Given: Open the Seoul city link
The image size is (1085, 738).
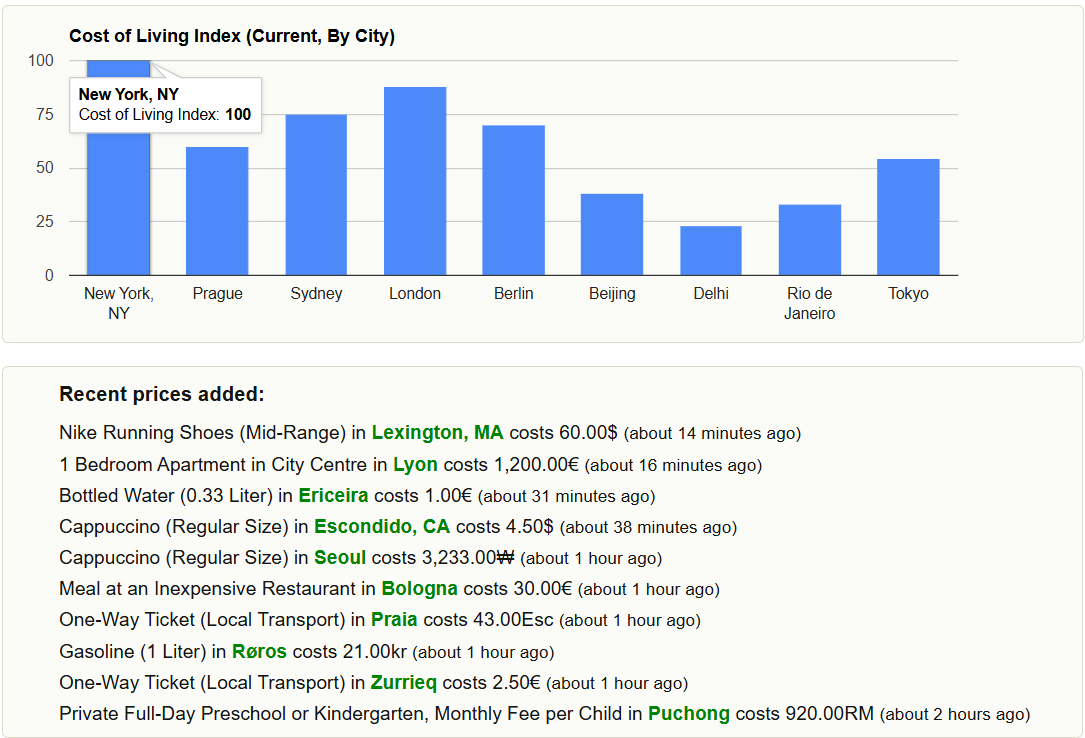Looking at the screenshot, I should click(340, 557).
